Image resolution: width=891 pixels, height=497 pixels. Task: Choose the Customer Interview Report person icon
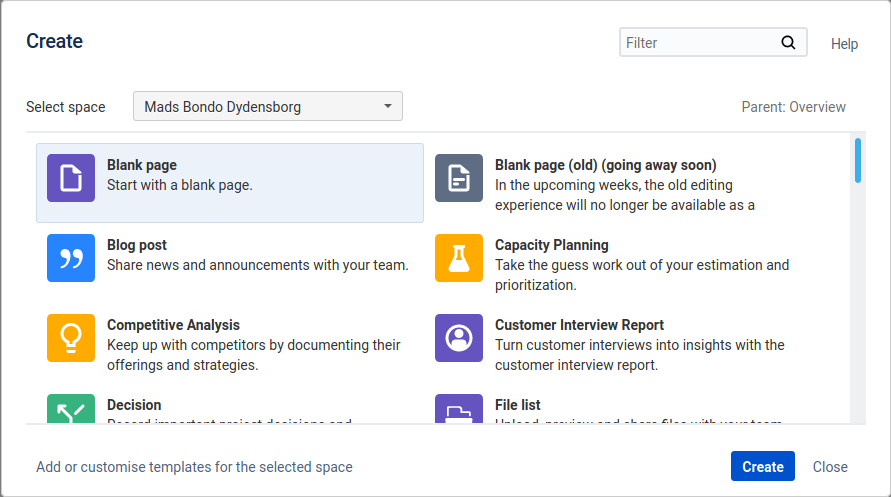(459, 338)
